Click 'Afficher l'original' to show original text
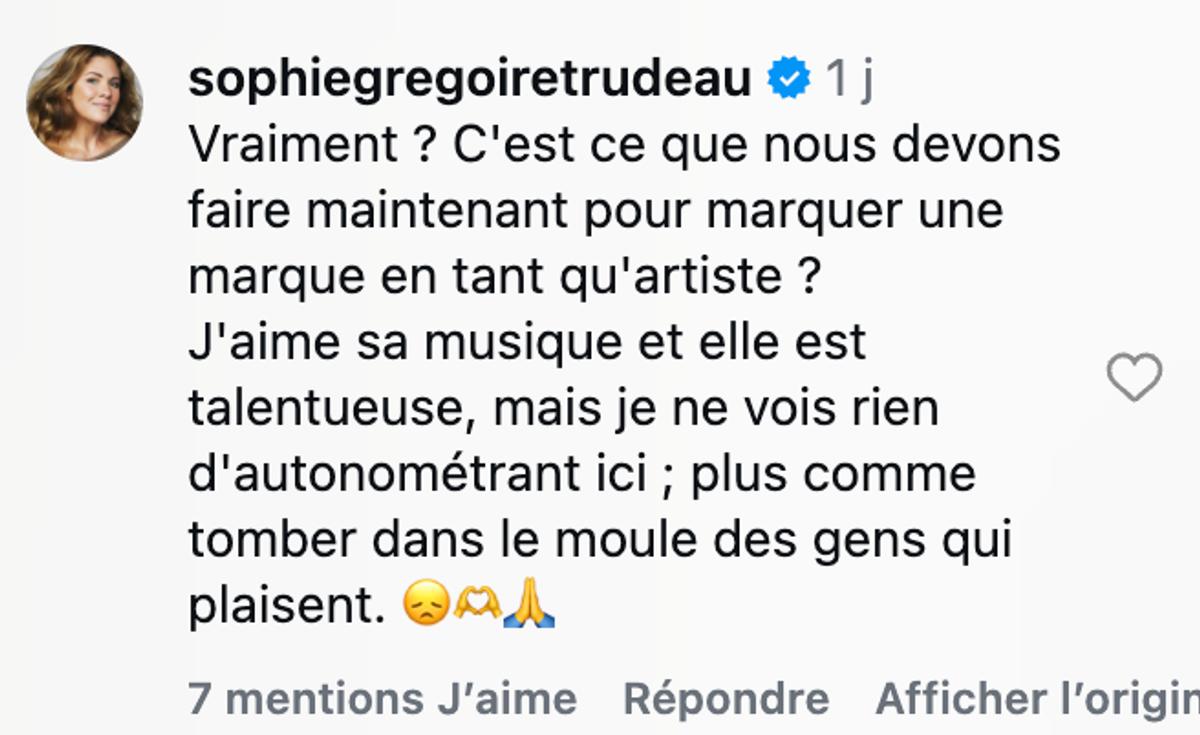 [x=1038, y=699]
